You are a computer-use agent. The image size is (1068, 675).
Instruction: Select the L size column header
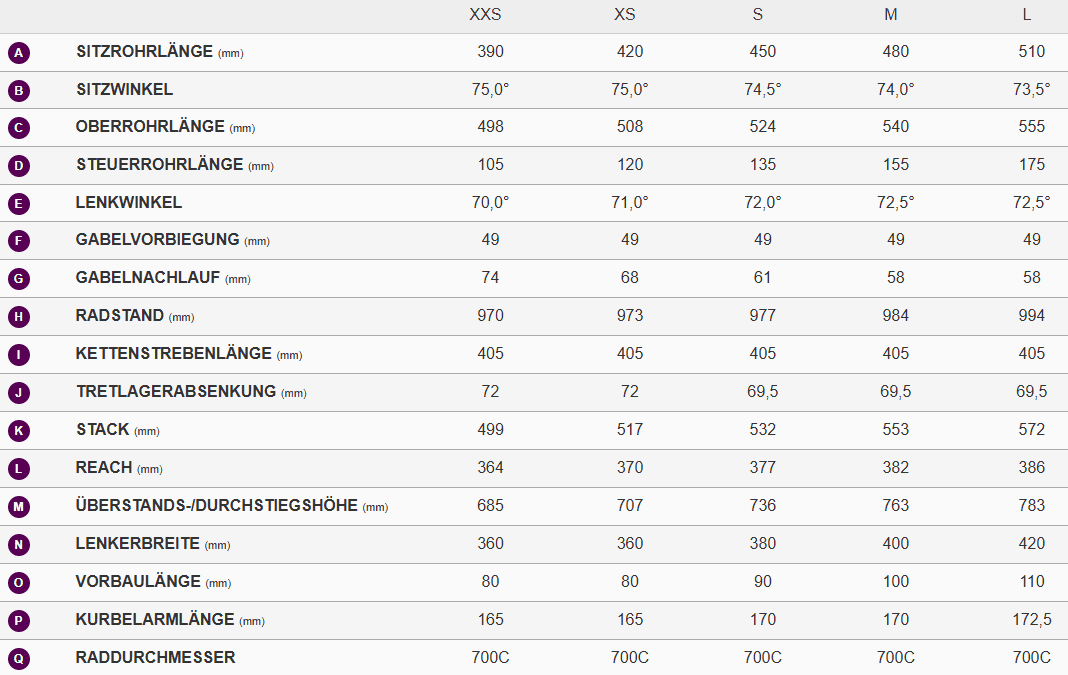(x=1026, y=14)
